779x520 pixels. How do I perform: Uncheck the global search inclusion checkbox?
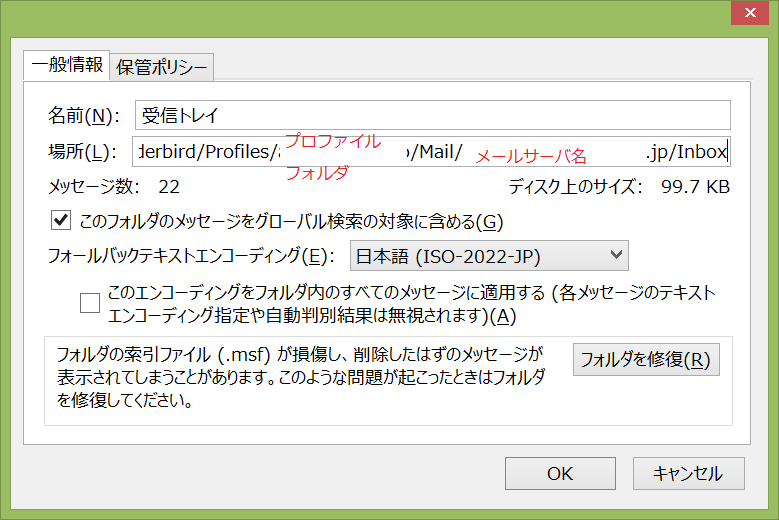click(61, 220)
